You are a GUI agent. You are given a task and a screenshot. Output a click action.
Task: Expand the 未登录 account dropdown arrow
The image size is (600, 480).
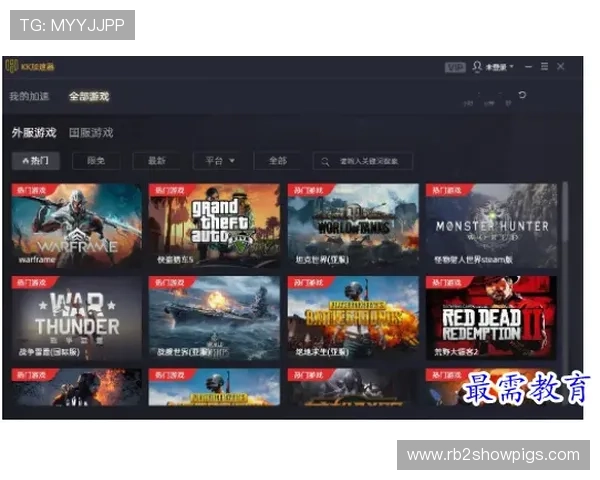pos(512,67)
